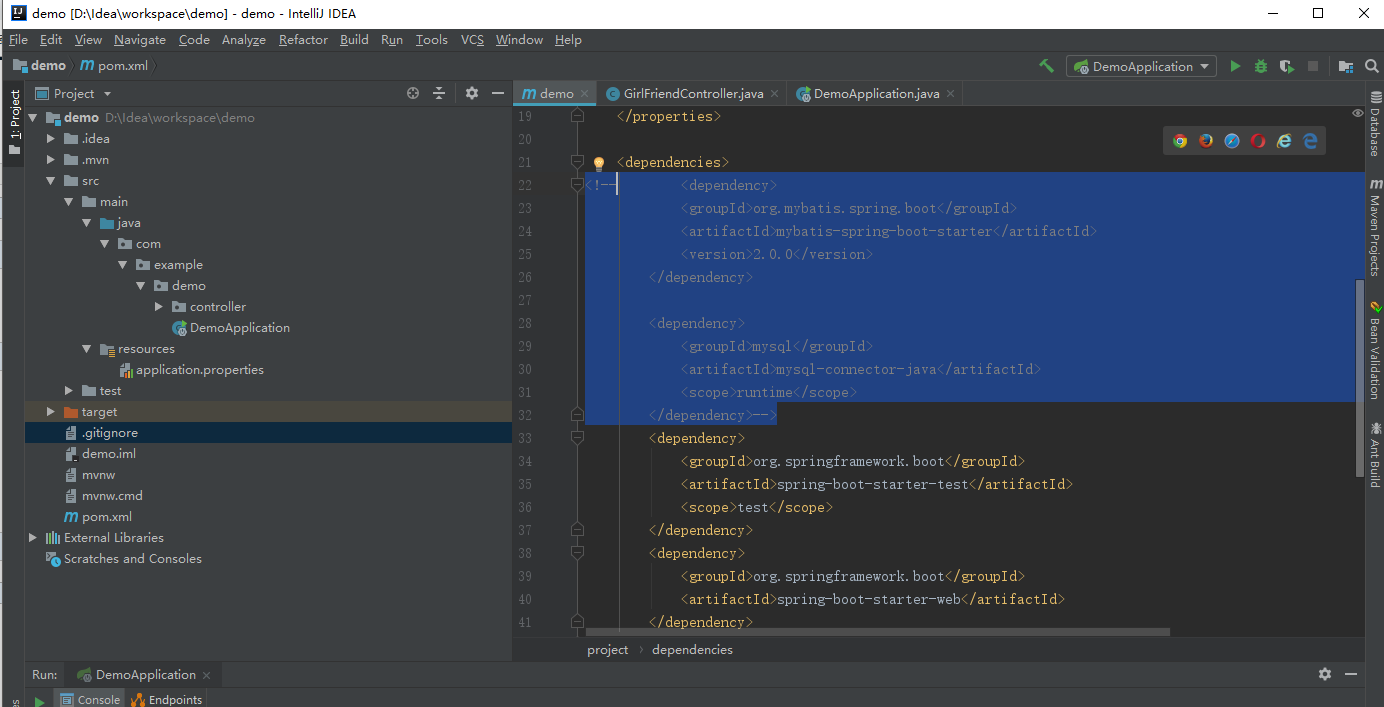The image size is (1384, 707).
Task: Open the Navigate menu
Action: point(140,40)
